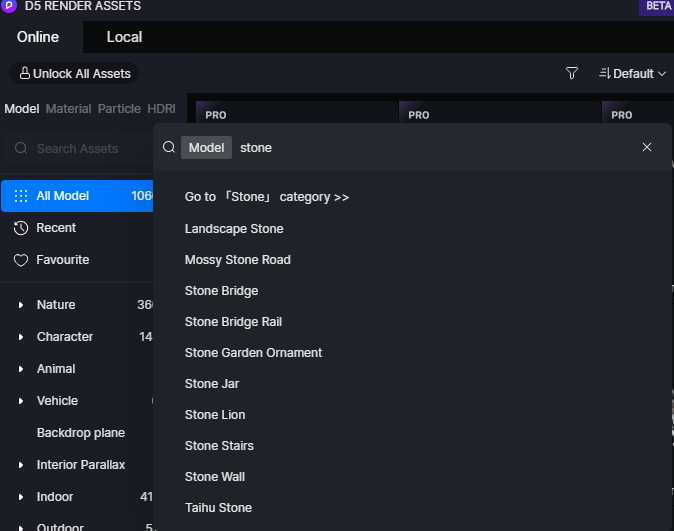Click the D5 Render logo icon

pyautogui.click(x=9, y=6)
